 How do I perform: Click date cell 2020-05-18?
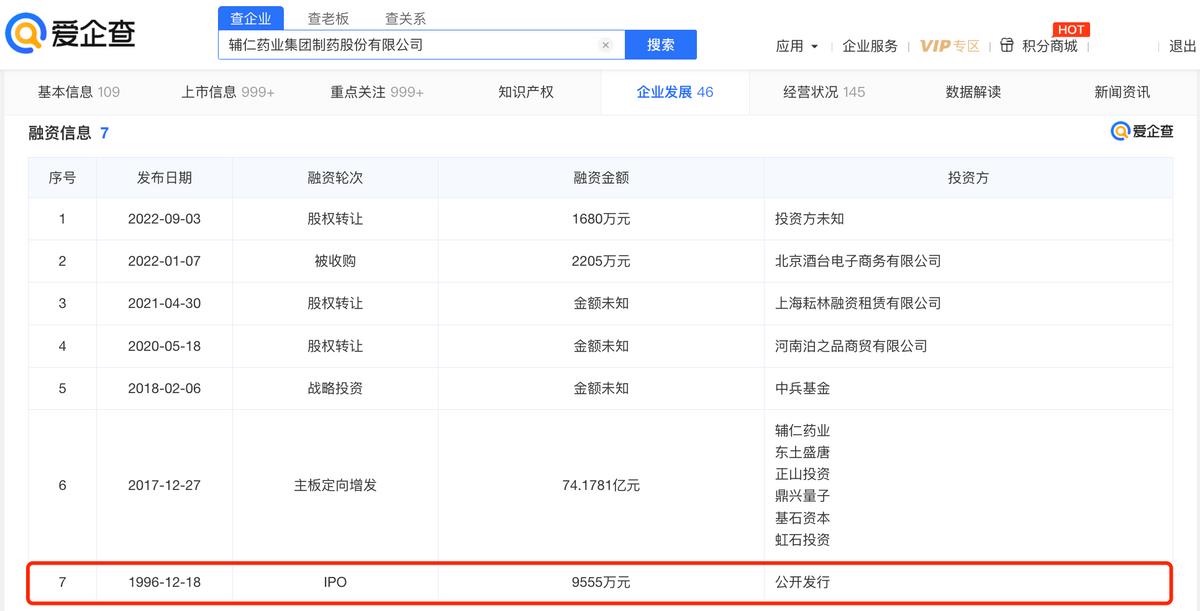(164, 346)
